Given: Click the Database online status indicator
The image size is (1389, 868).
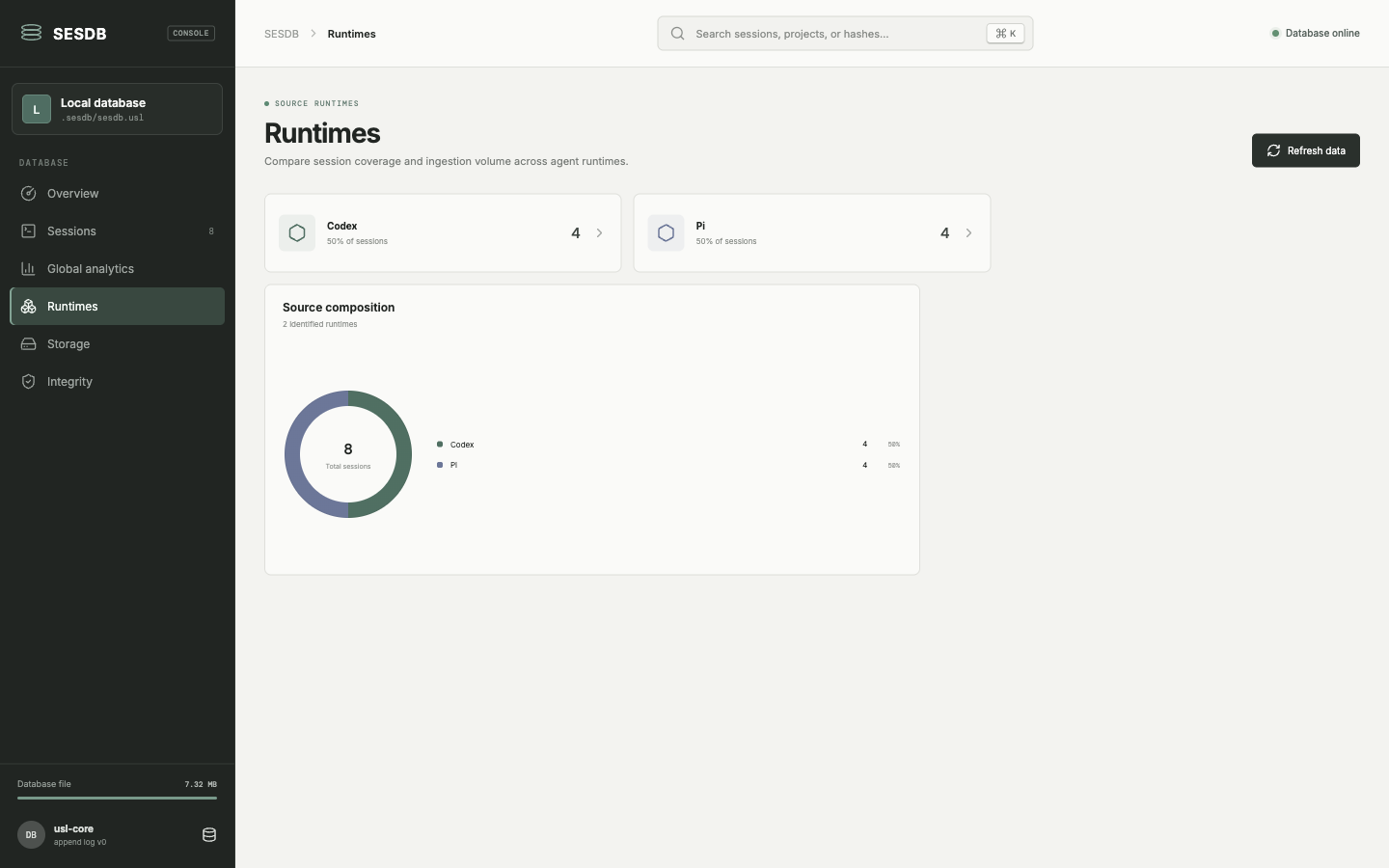Looking at the screenshot, I should (1316, 33).
